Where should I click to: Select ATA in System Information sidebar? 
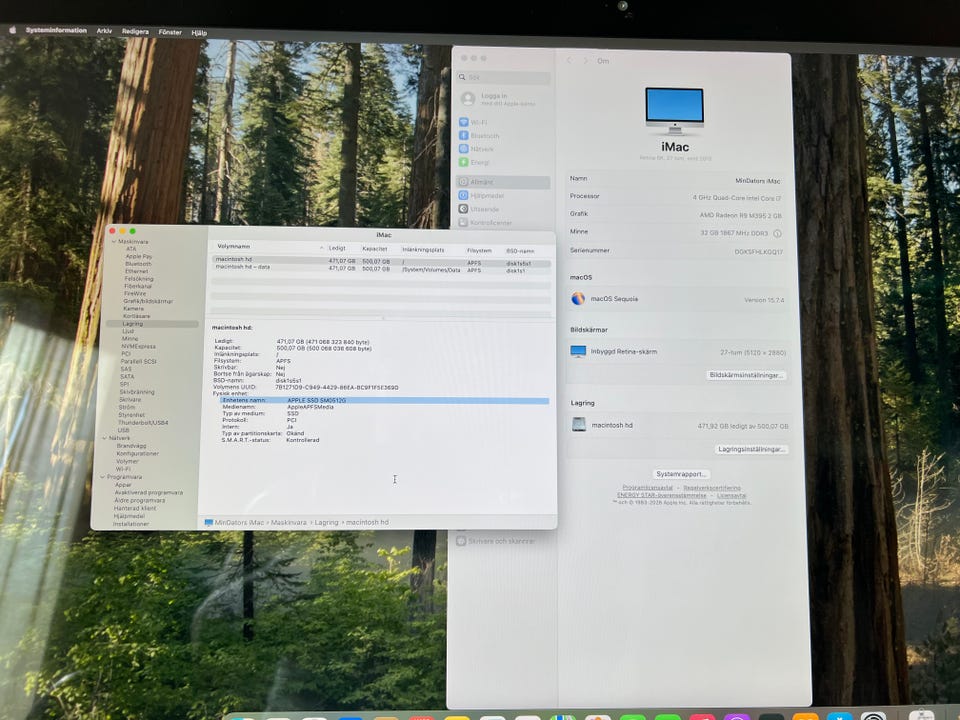click(131, 249)
